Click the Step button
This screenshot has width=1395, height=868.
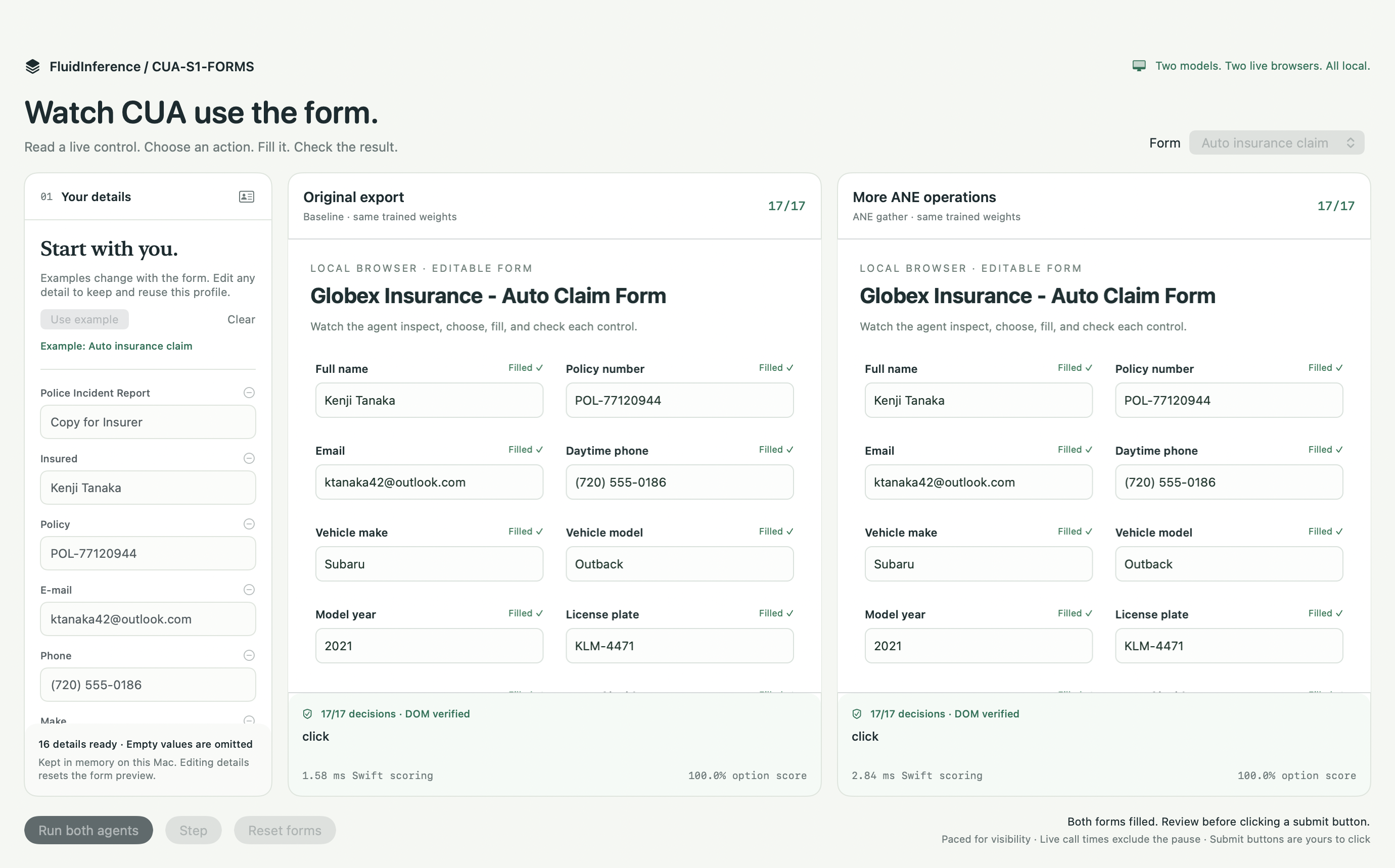point(193,830)
